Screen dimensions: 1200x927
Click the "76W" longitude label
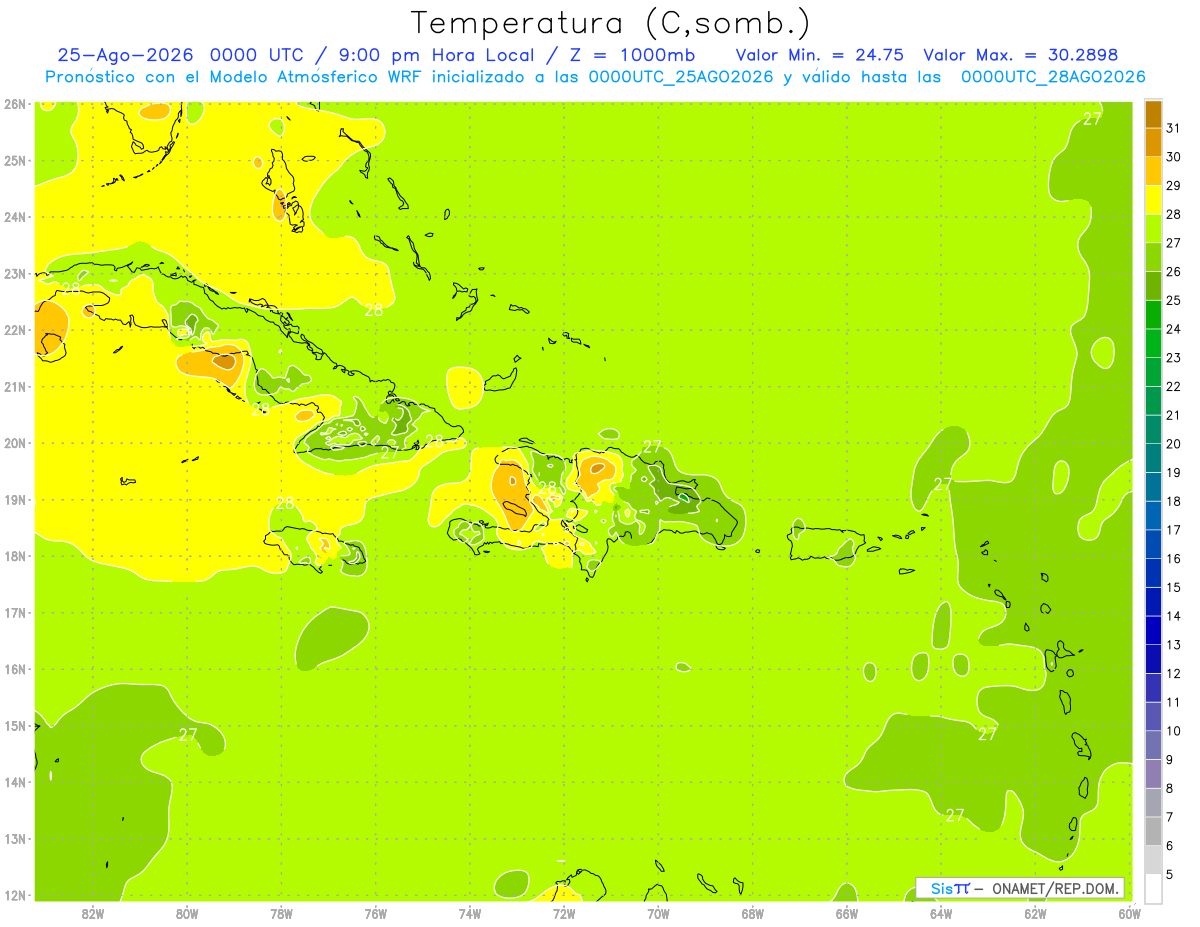coord(376,913)
